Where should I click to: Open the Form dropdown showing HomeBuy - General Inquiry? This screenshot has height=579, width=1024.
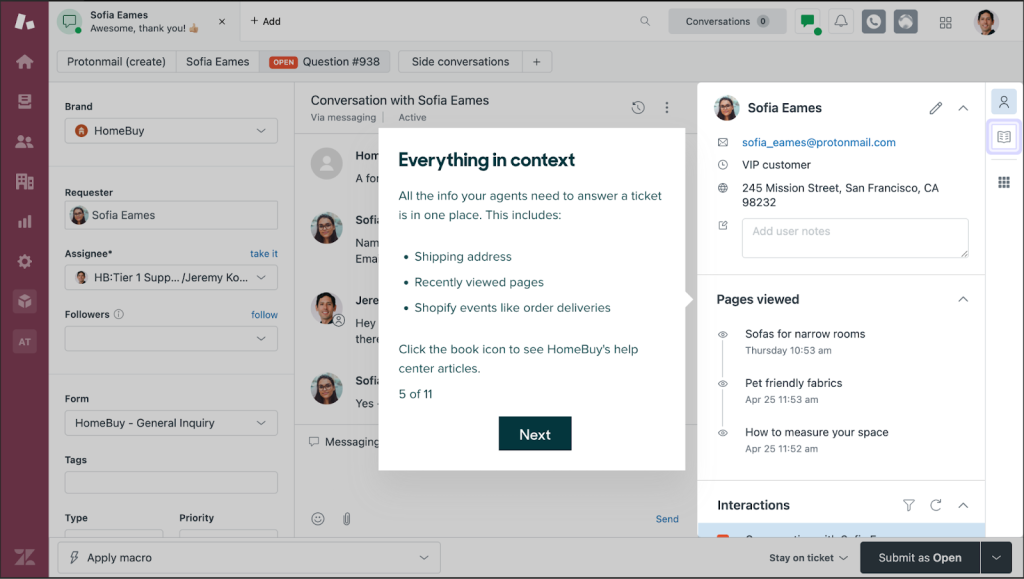point(170,422)
